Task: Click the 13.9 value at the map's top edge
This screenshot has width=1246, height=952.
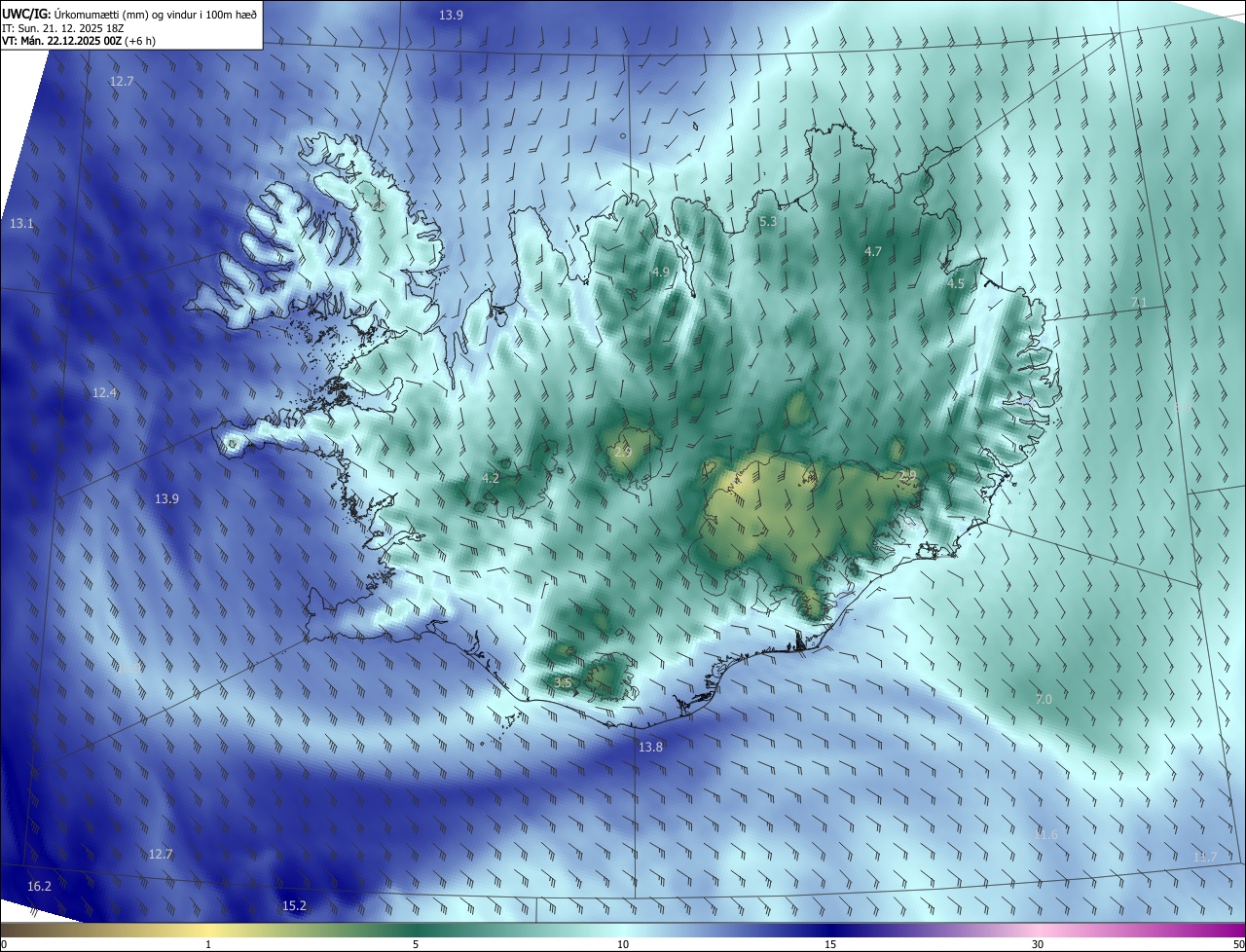Action: pyautogui.click(x=451, y=15)
